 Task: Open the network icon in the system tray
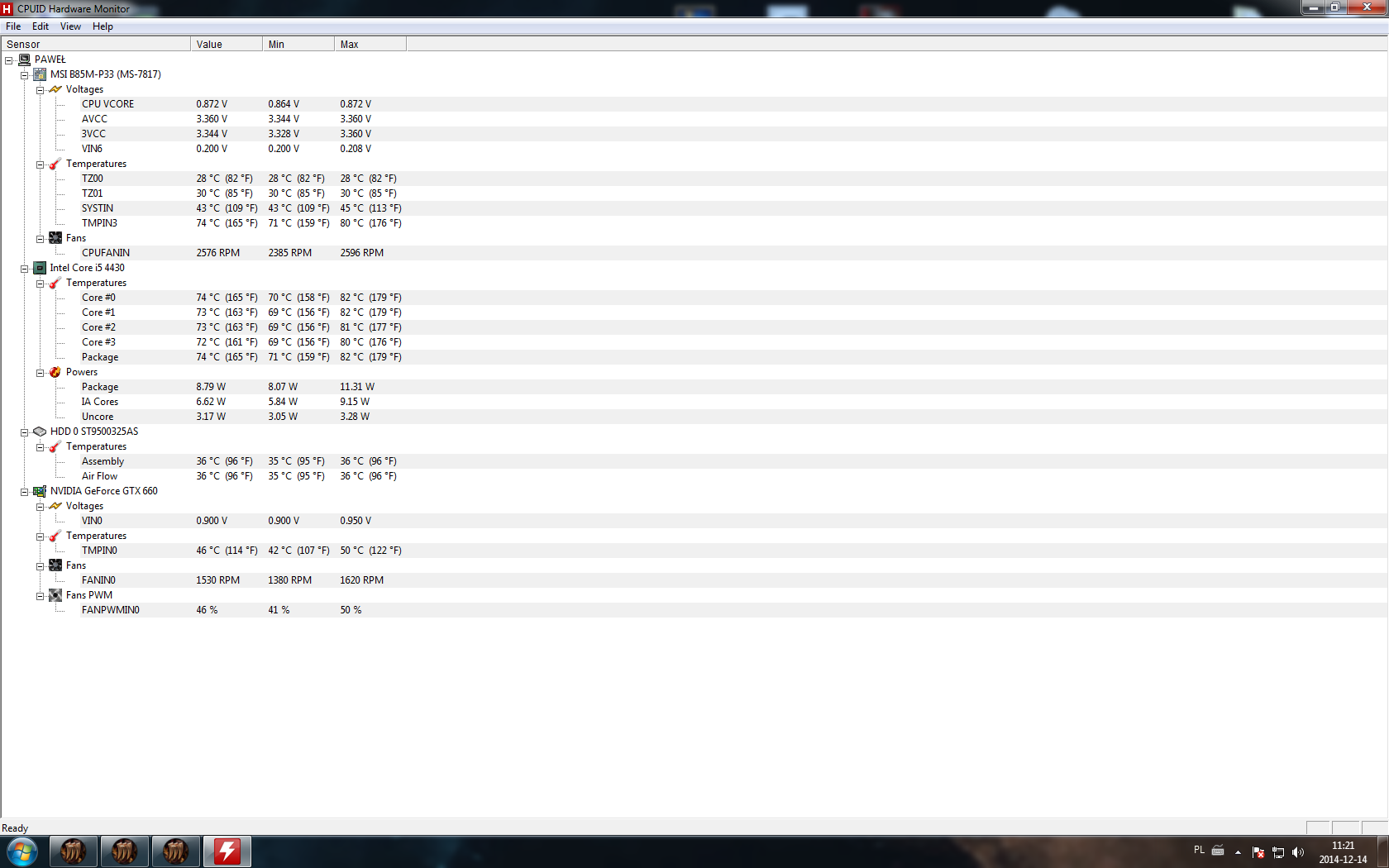(1278, 852)
